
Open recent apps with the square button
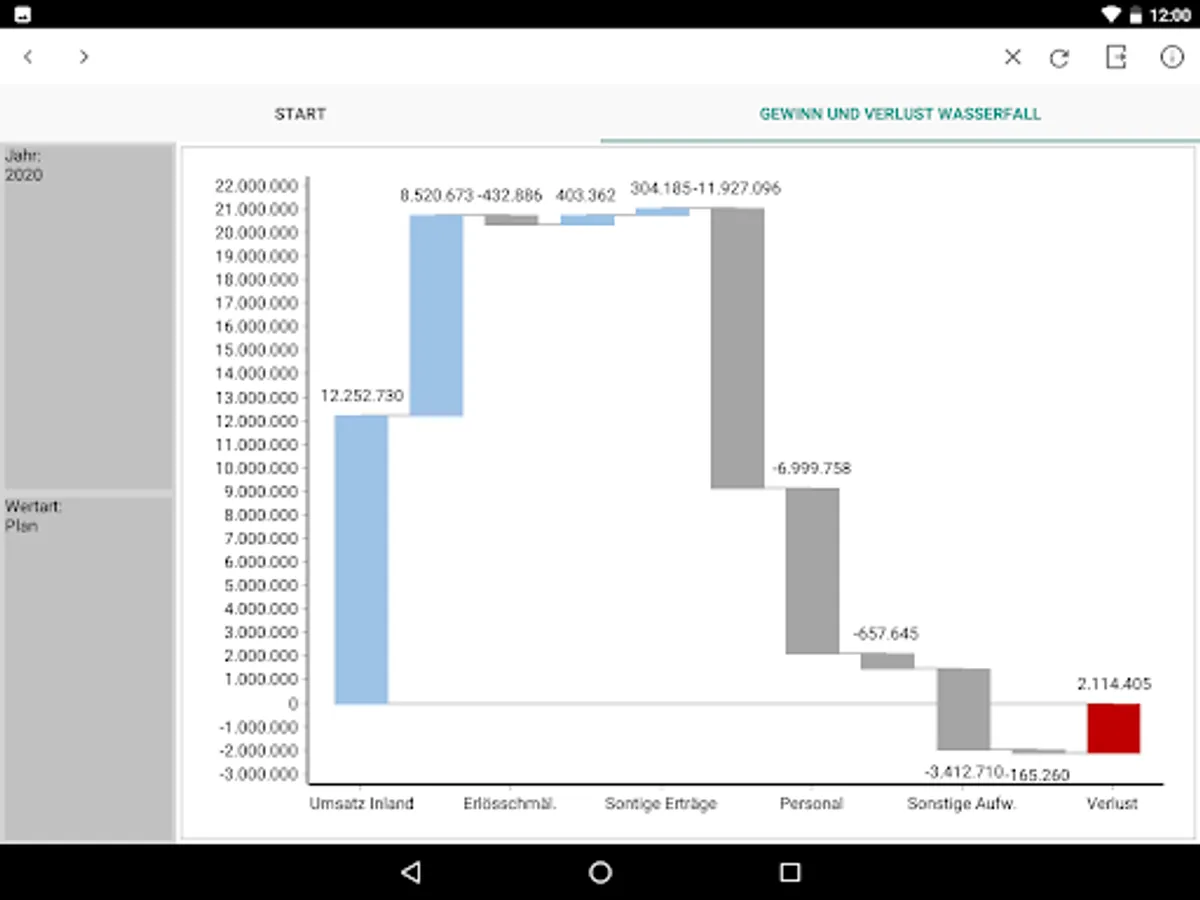click(x=787, y=872)
